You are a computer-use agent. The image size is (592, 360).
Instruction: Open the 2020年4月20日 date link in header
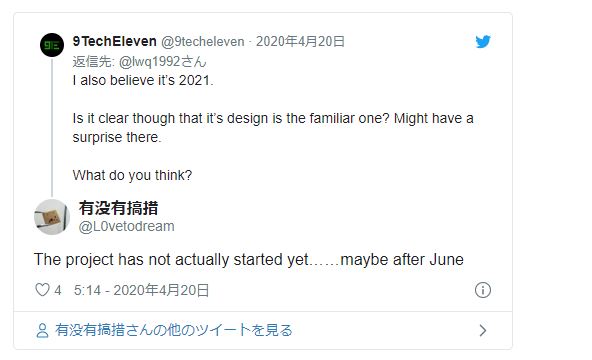[x=301, y=41]
